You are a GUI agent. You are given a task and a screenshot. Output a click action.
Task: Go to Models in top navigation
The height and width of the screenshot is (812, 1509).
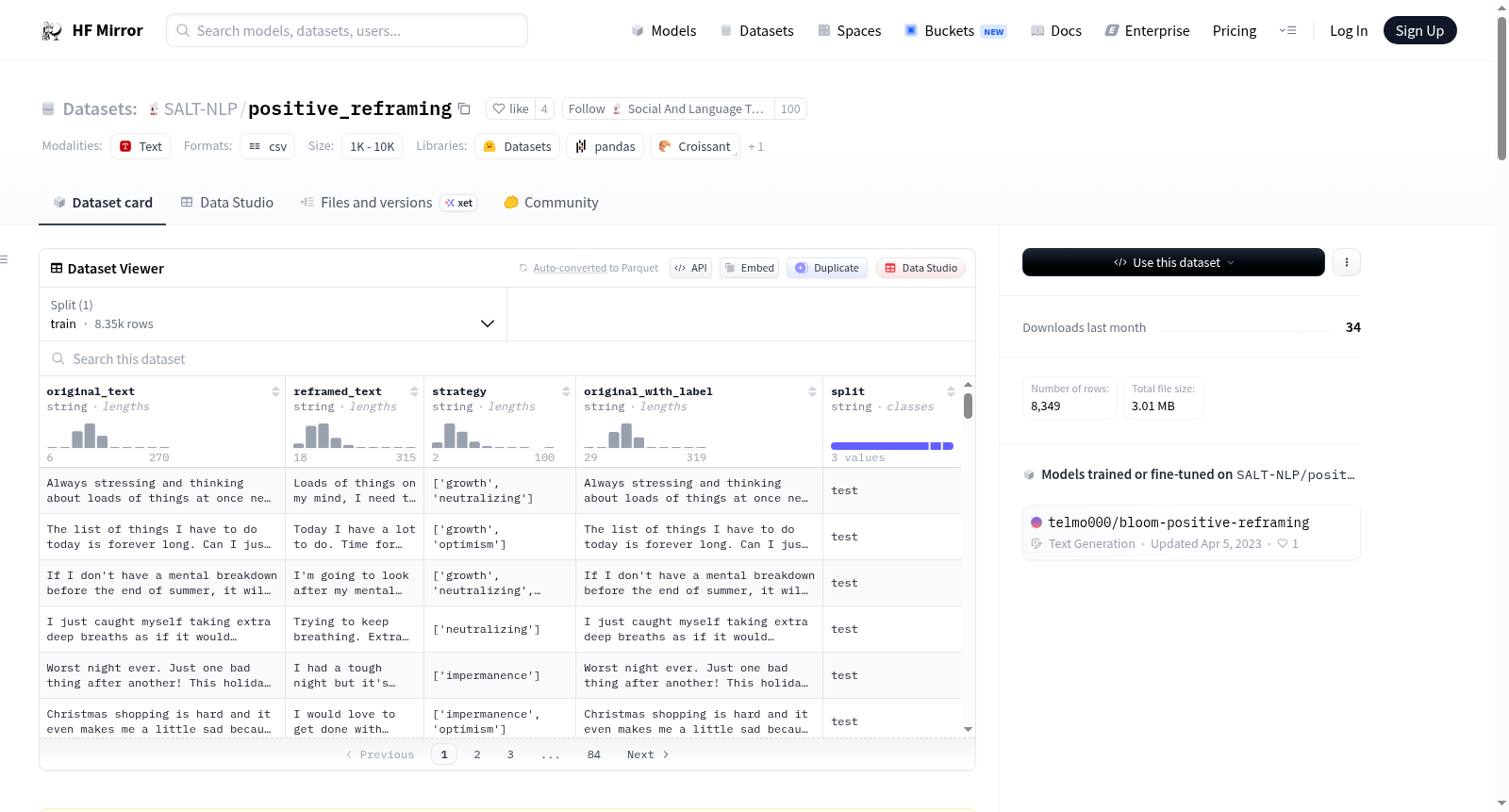click(x=664, y=31)
